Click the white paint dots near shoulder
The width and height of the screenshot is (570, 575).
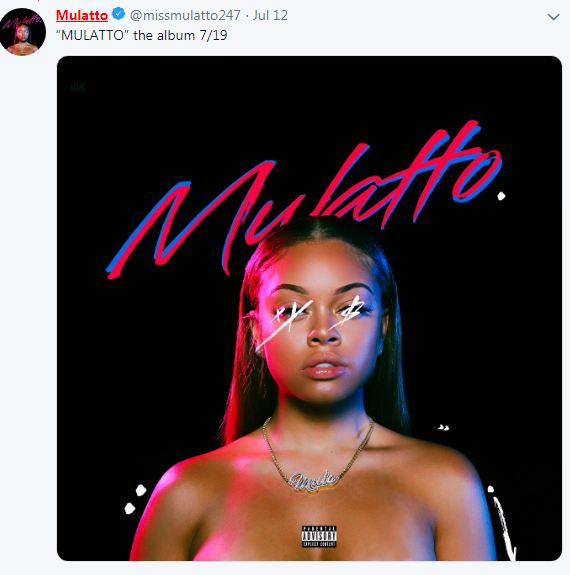coord(135,499)
